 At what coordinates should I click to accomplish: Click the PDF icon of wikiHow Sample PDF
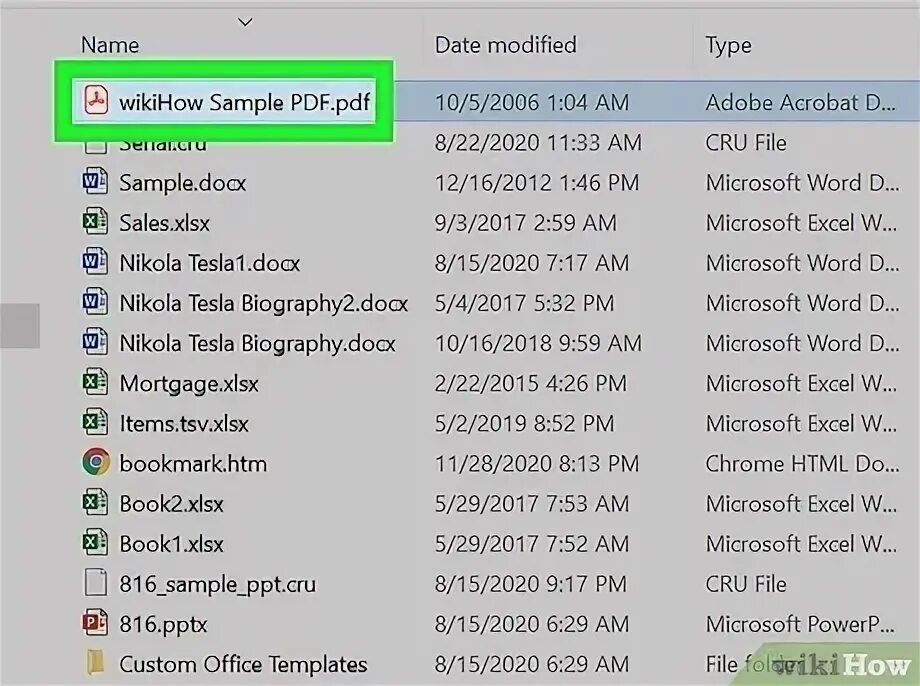96,102
